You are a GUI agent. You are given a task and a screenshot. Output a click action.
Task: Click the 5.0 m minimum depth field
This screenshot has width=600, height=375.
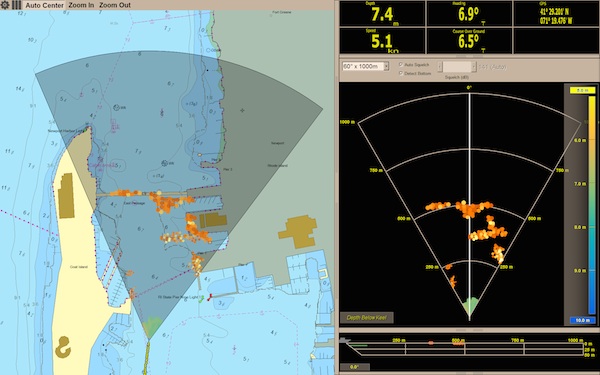tap(582, 90)
